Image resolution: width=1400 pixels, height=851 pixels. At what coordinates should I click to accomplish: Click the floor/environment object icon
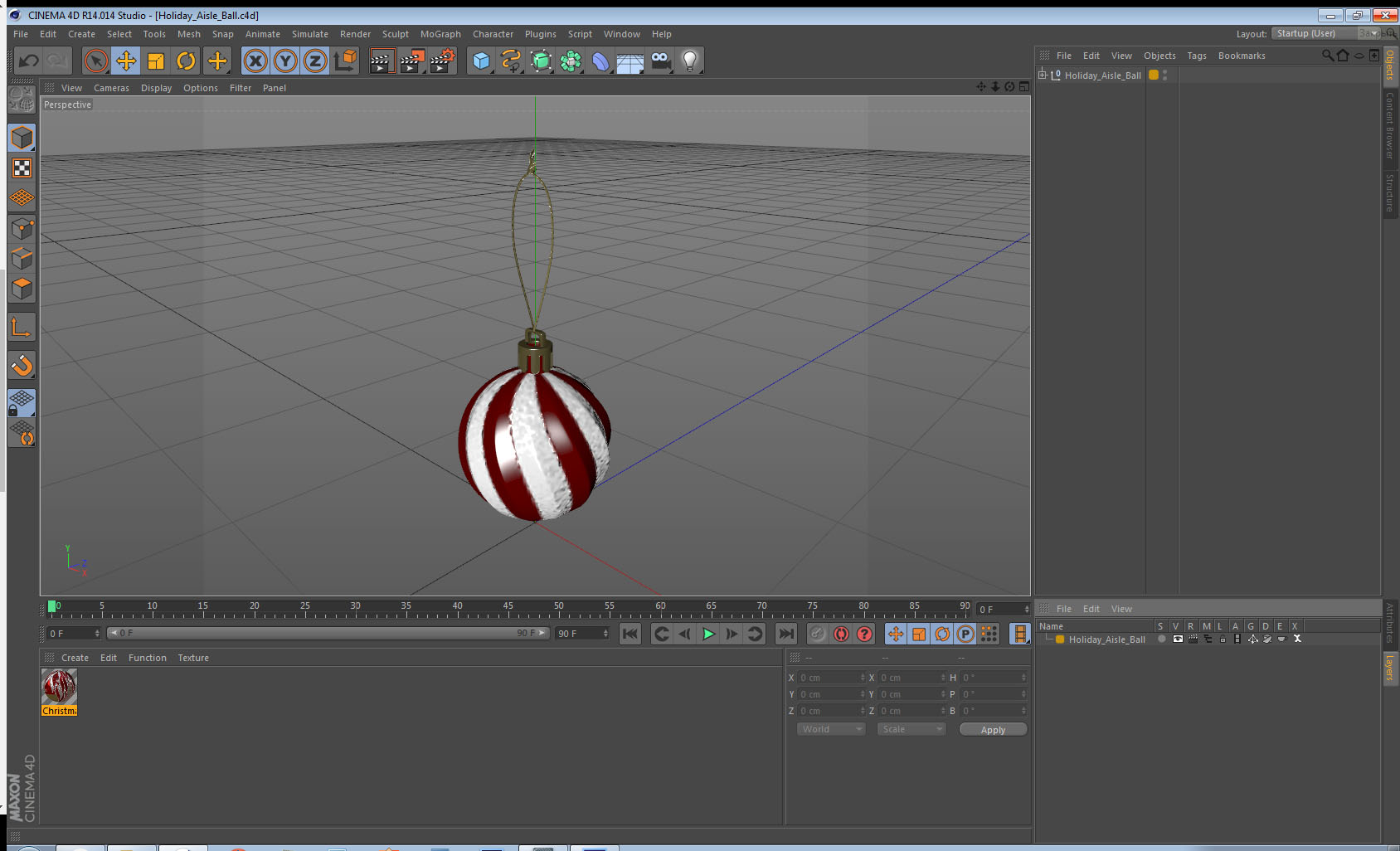(630, 61)
